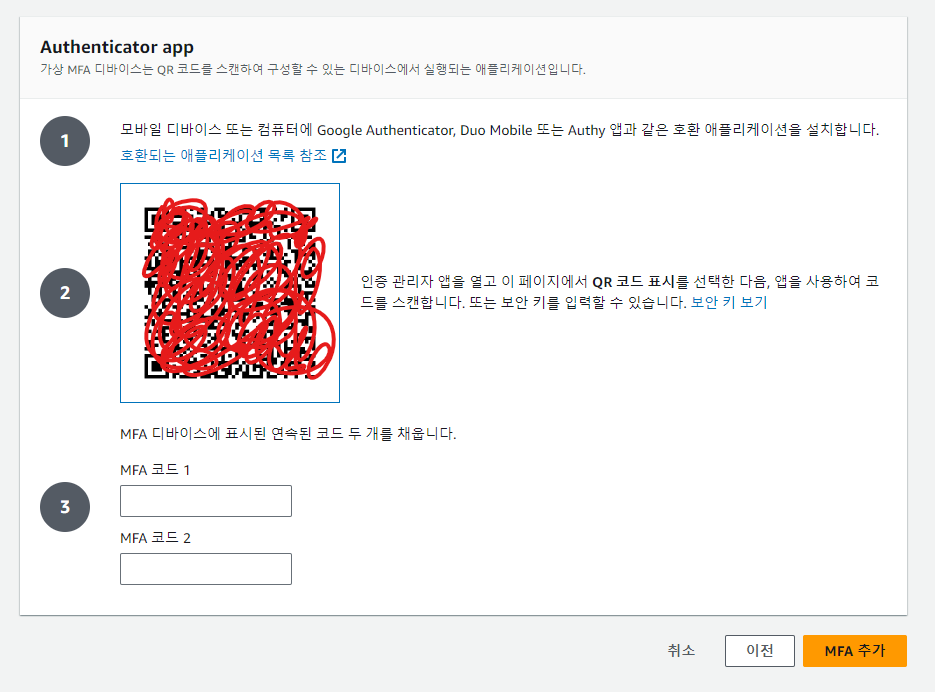Viewport: 935px width, 692px height.
Task: Click the MFA 코드 2 label
Action: coord(156,538)
